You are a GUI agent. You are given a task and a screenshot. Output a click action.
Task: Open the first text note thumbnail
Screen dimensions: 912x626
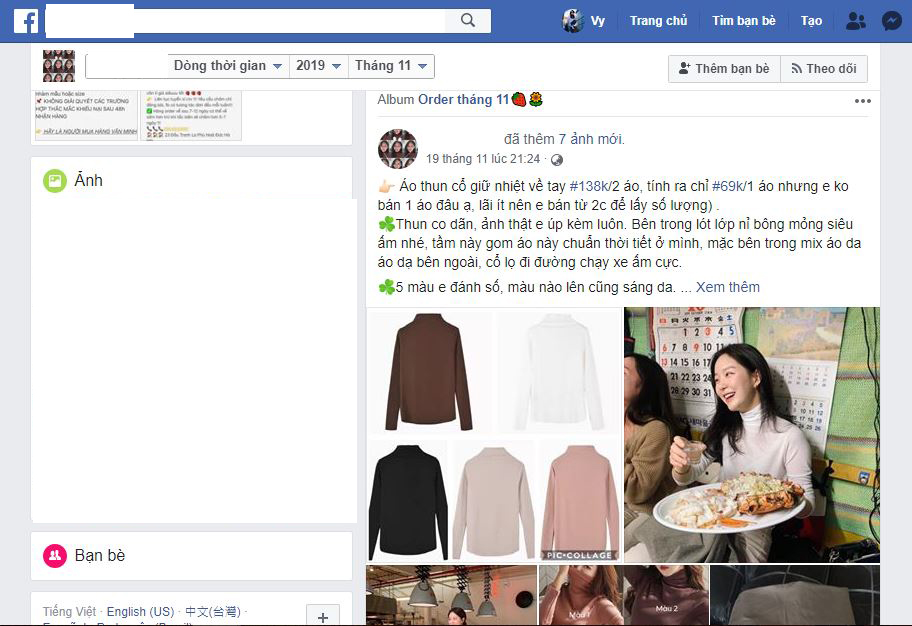(x=86, y=115)
